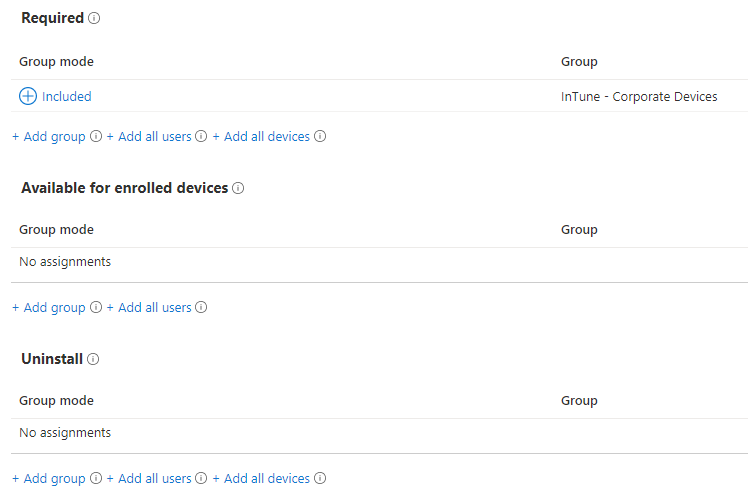Click info icon next to Available for enrolled devices
The image size is (748, 501).
coord(238,188)
